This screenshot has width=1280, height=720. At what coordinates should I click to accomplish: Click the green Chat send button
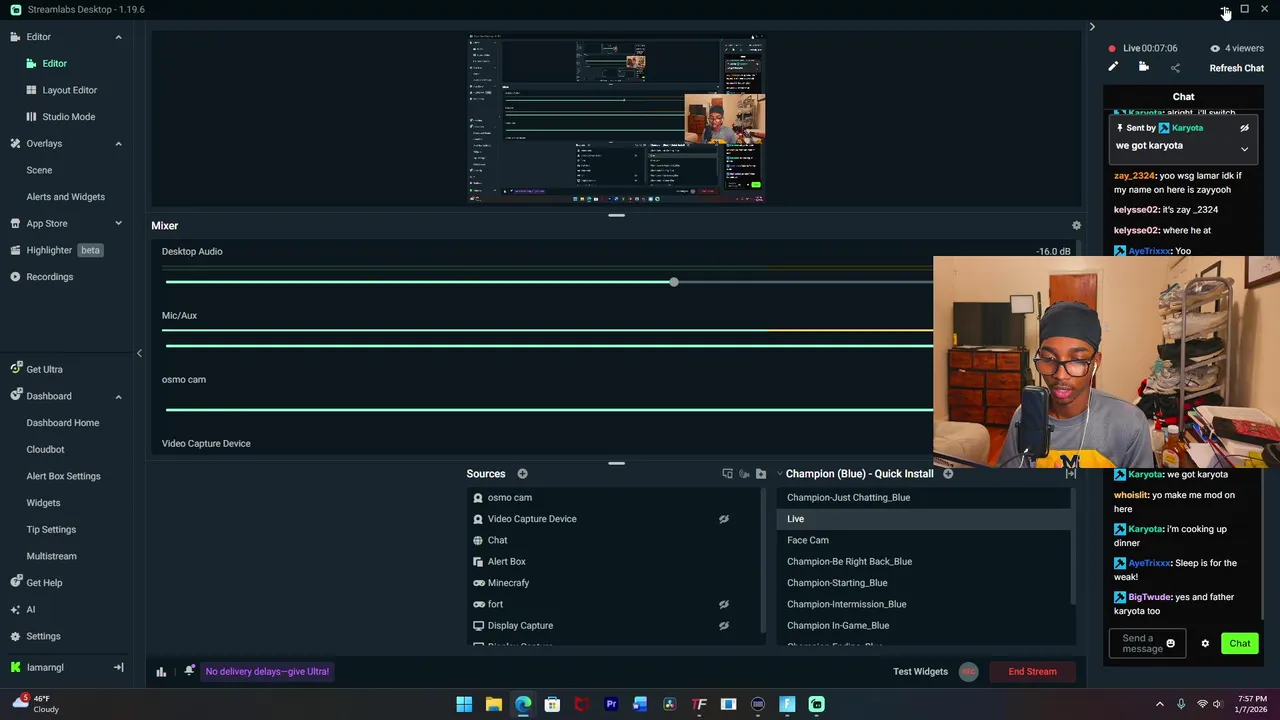[x=1240, y=644]
